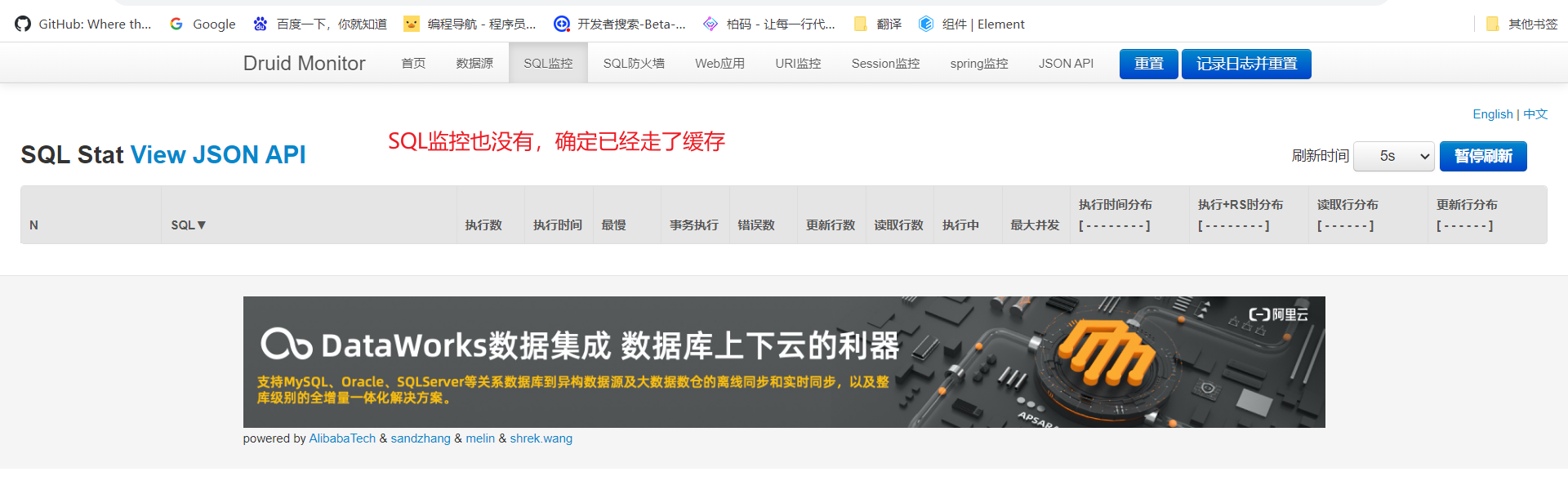
Task: Open the 柏码 bookmark icon
Action: pos(710,24)
